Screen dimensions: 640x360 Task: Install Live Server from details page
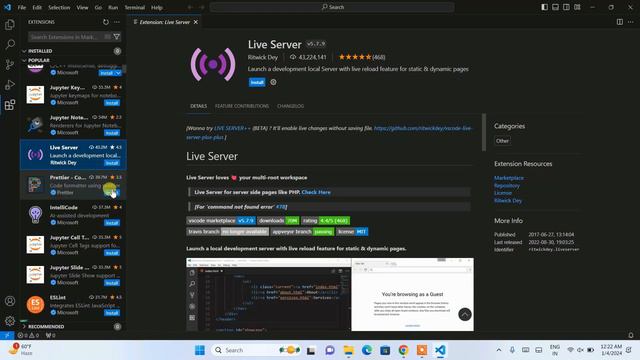coord(257,82)
